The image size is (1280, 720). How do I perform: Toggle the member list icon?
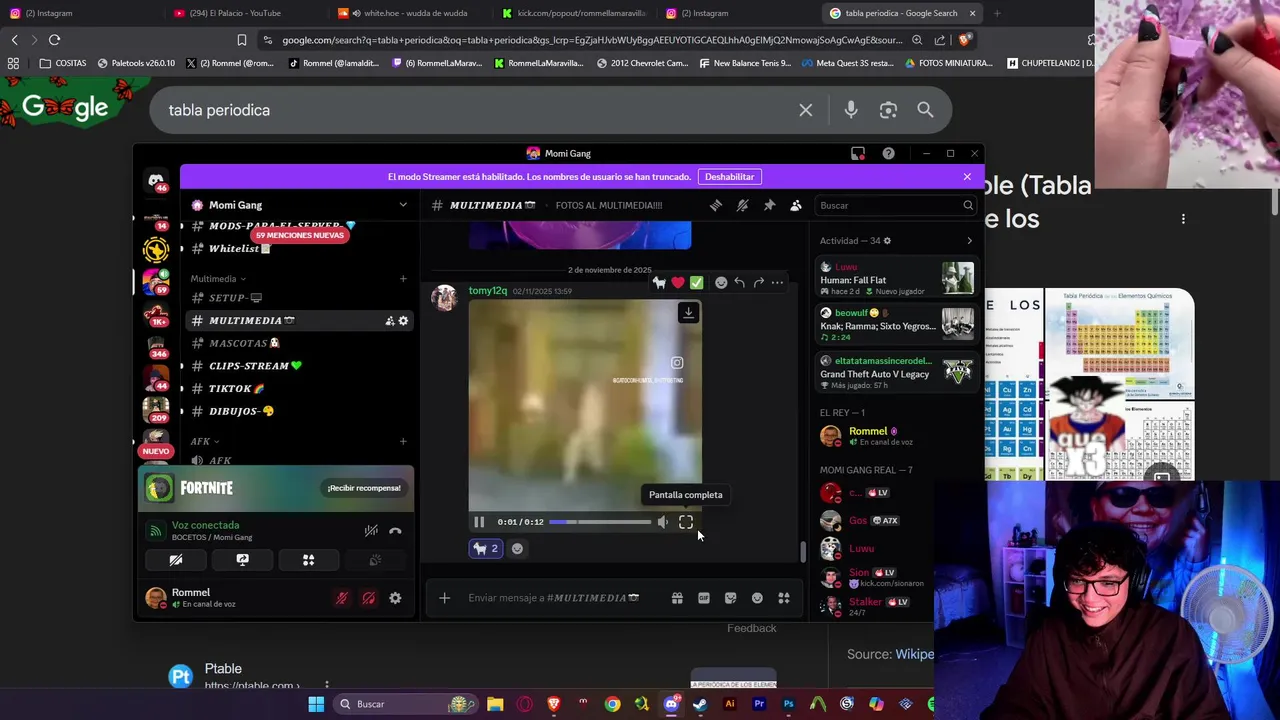tap(796, 205)
